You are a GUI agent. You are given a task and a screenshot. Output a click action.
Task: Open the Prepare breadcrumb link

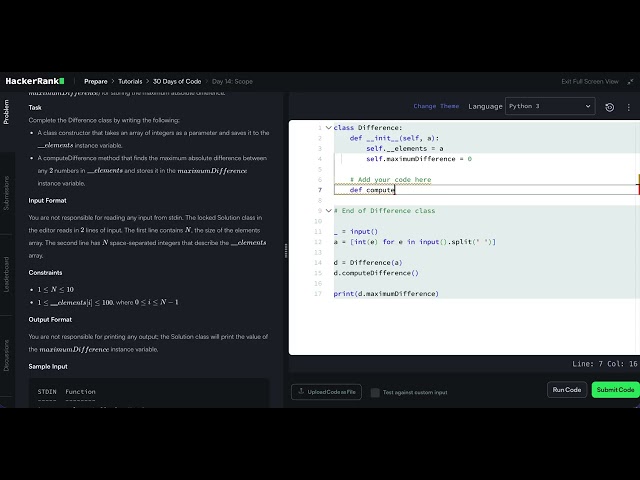(96, 82)
